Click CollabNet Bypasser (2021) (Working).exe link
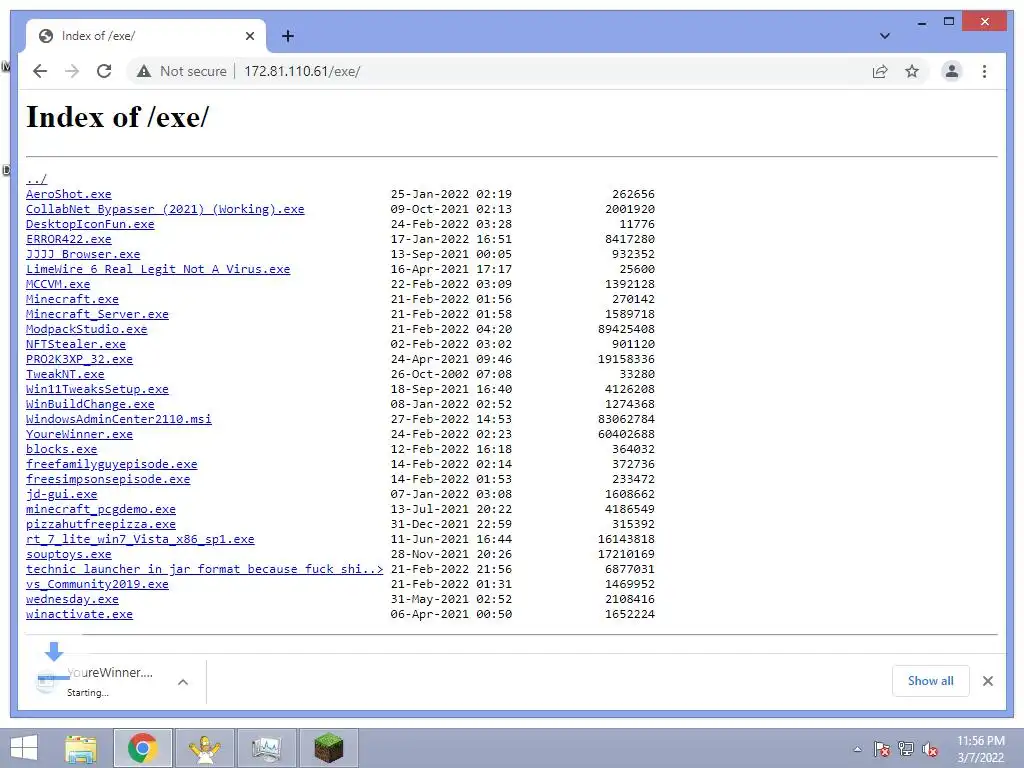Viewport: 1024px width, 768px height. tap(165, 209)
